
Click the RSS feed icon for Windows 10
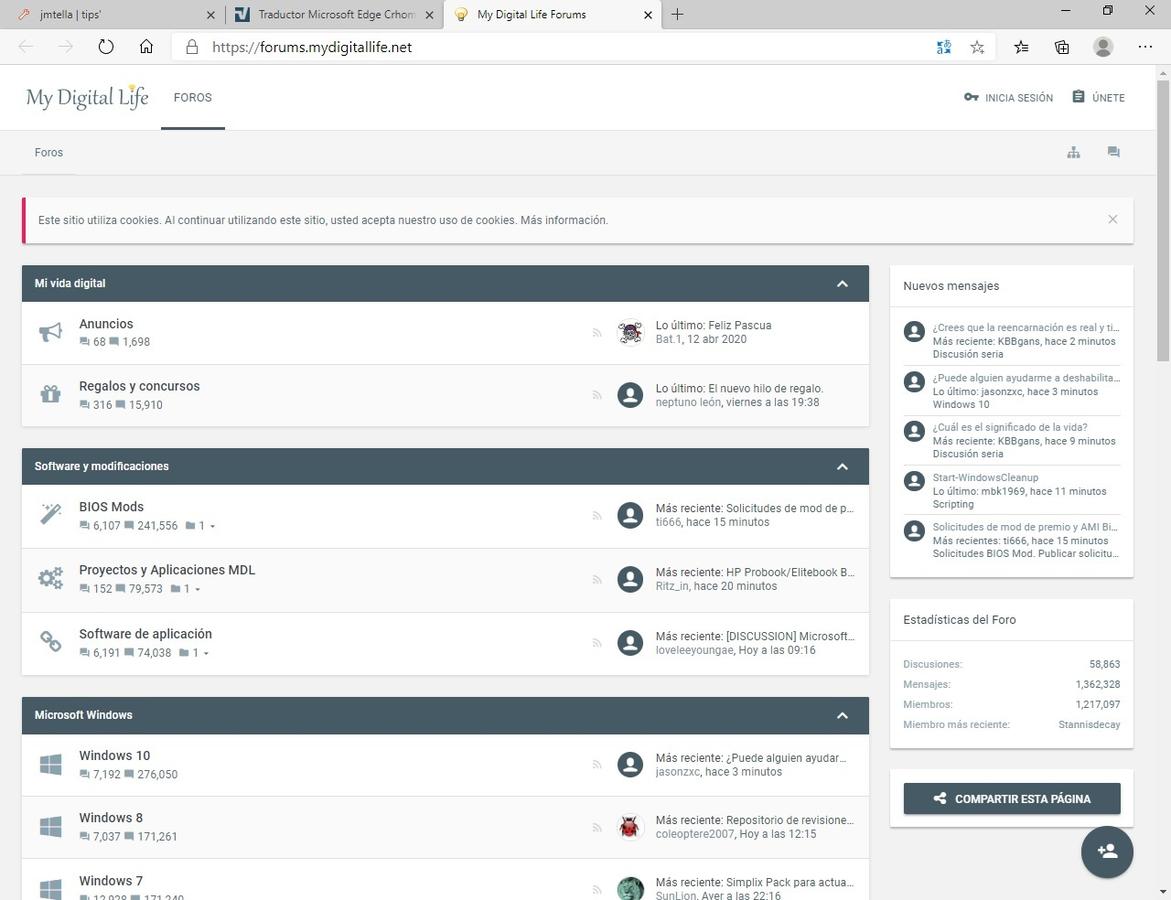[x=597, y=764]
